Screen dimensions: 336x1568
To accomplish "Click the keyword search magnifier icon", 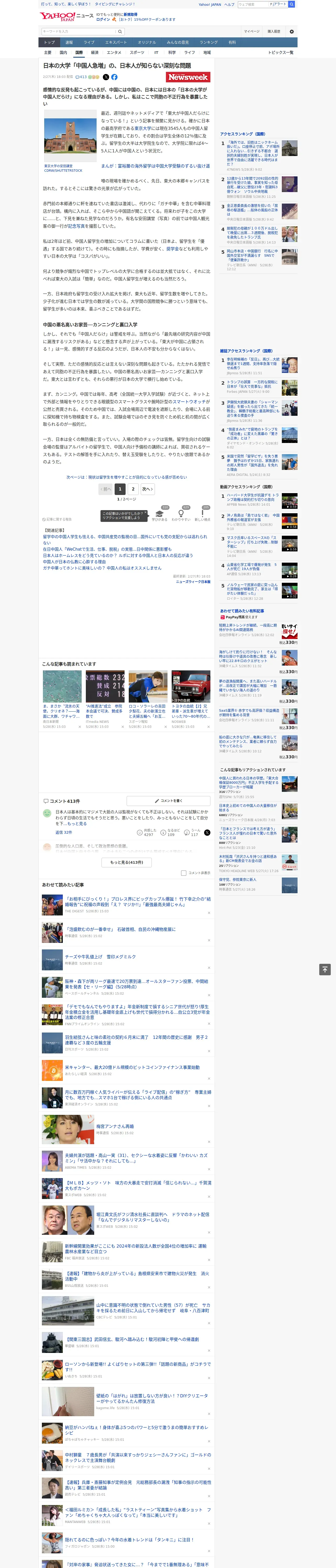I will (x=120, y=31).
